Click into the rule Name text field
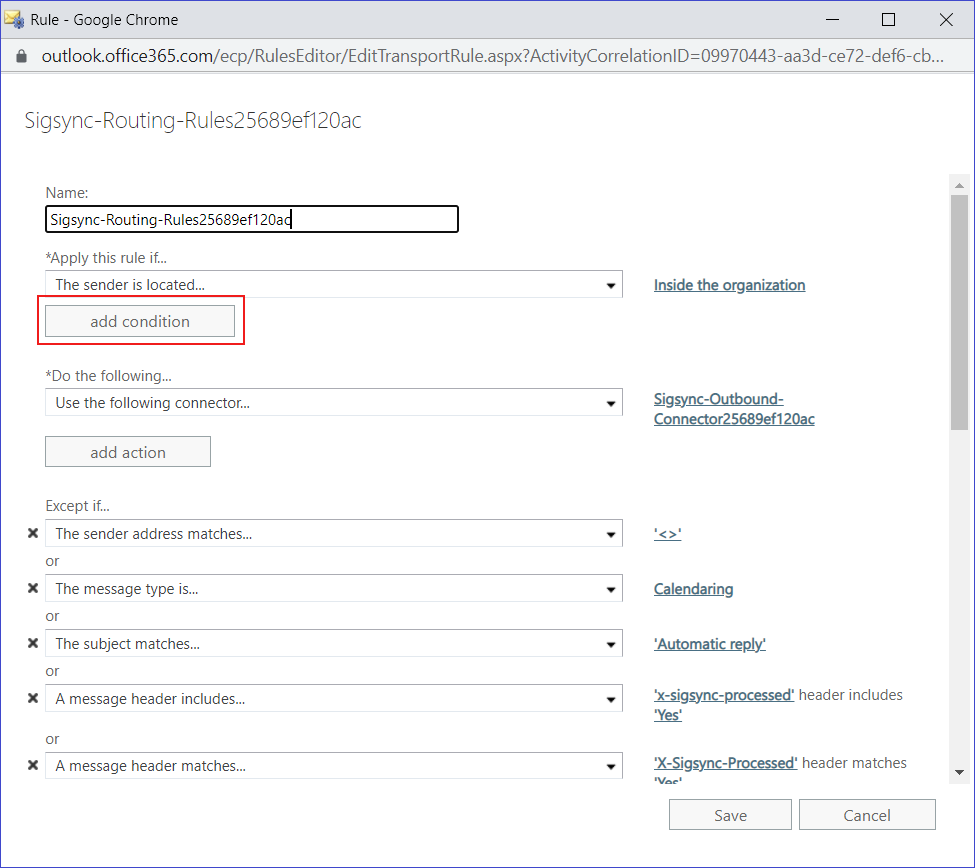This screenshot has height=868, width=975. (x=252, y=219)
